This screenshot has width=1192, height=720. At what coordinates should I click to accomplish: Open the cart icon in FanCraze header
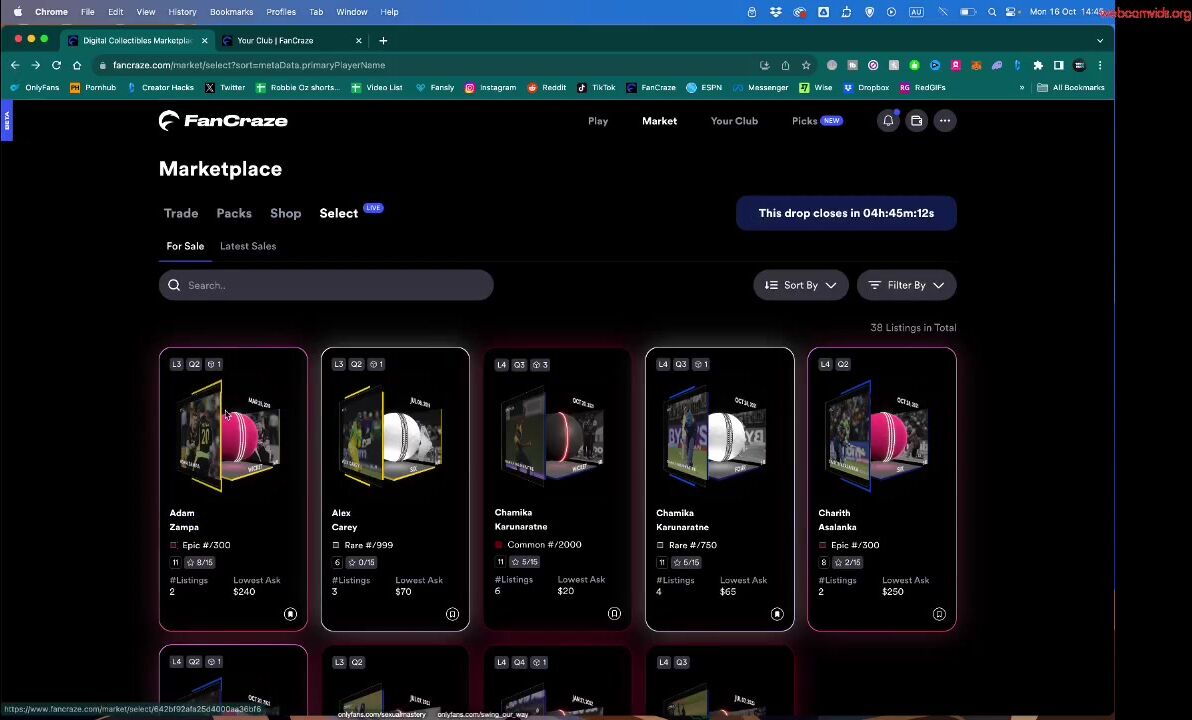point(916,121)
